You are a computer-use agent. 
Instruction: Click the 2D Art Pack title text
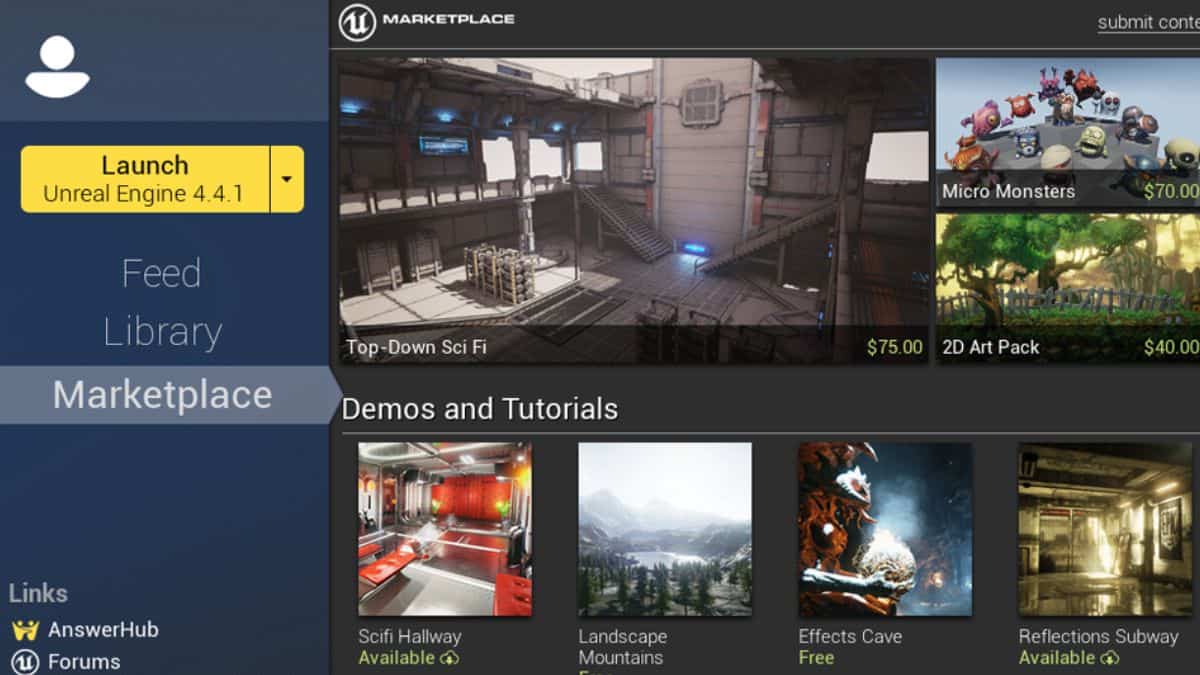[x=991, y=347]
